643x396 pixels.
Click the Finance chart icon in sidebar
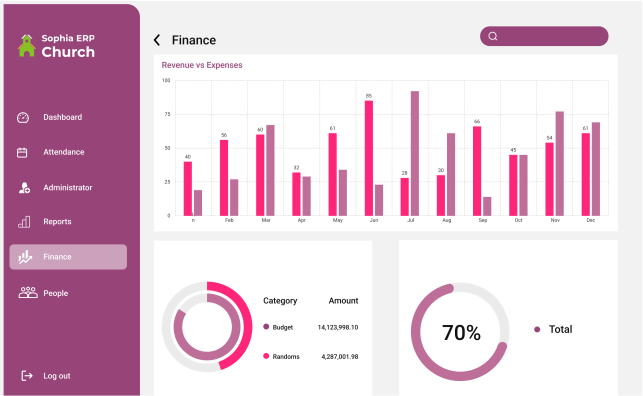point(25,257)
